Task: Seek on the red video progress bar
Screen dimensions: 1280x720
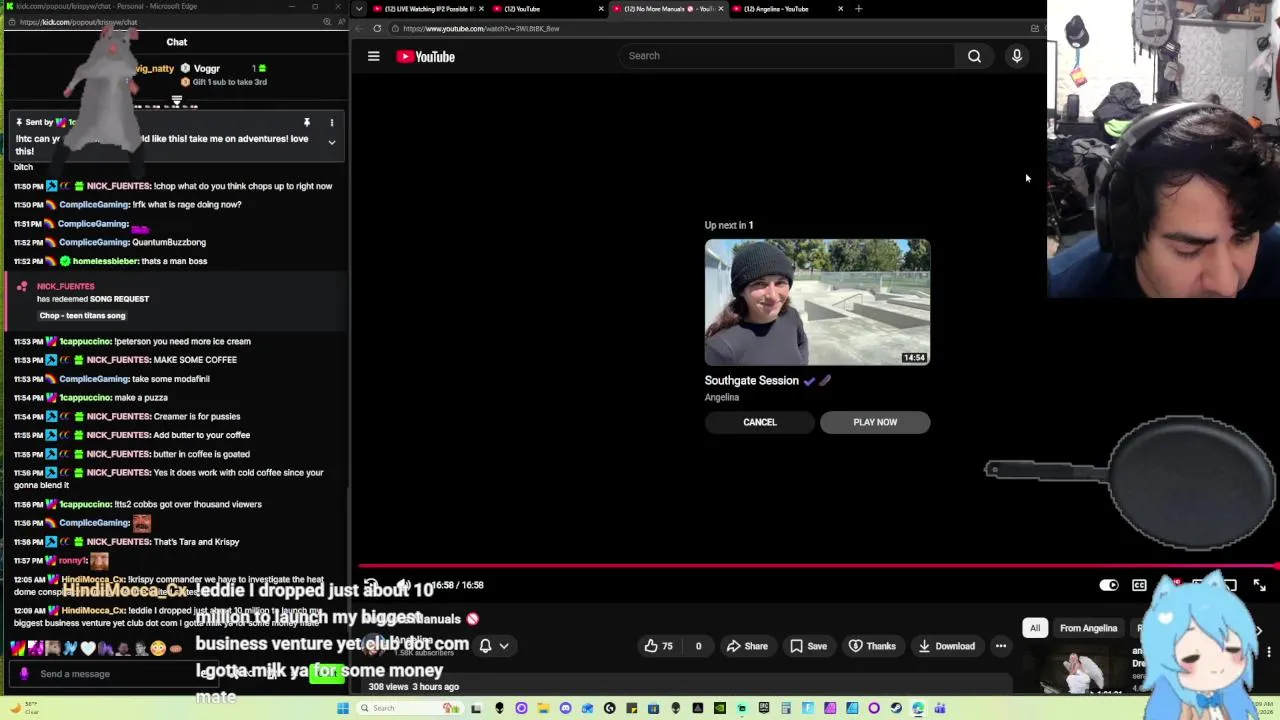Action: click(818, 566)
